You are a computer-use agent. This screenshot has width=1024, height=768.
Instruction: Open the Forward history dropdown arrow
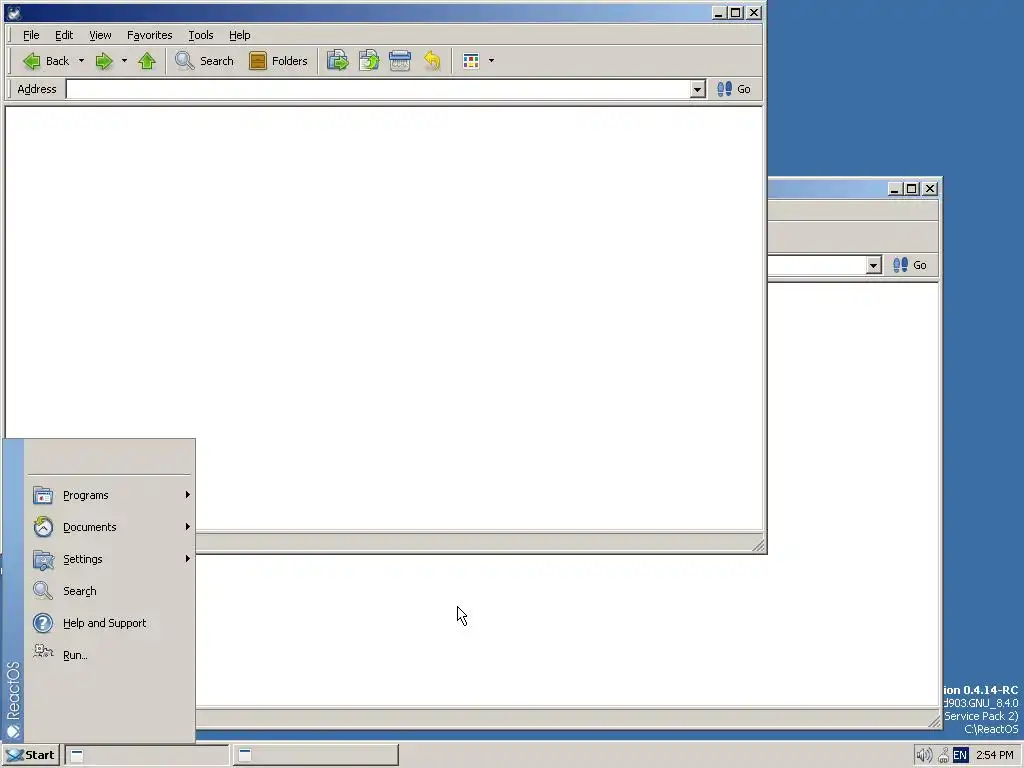[x=124, y=61]
